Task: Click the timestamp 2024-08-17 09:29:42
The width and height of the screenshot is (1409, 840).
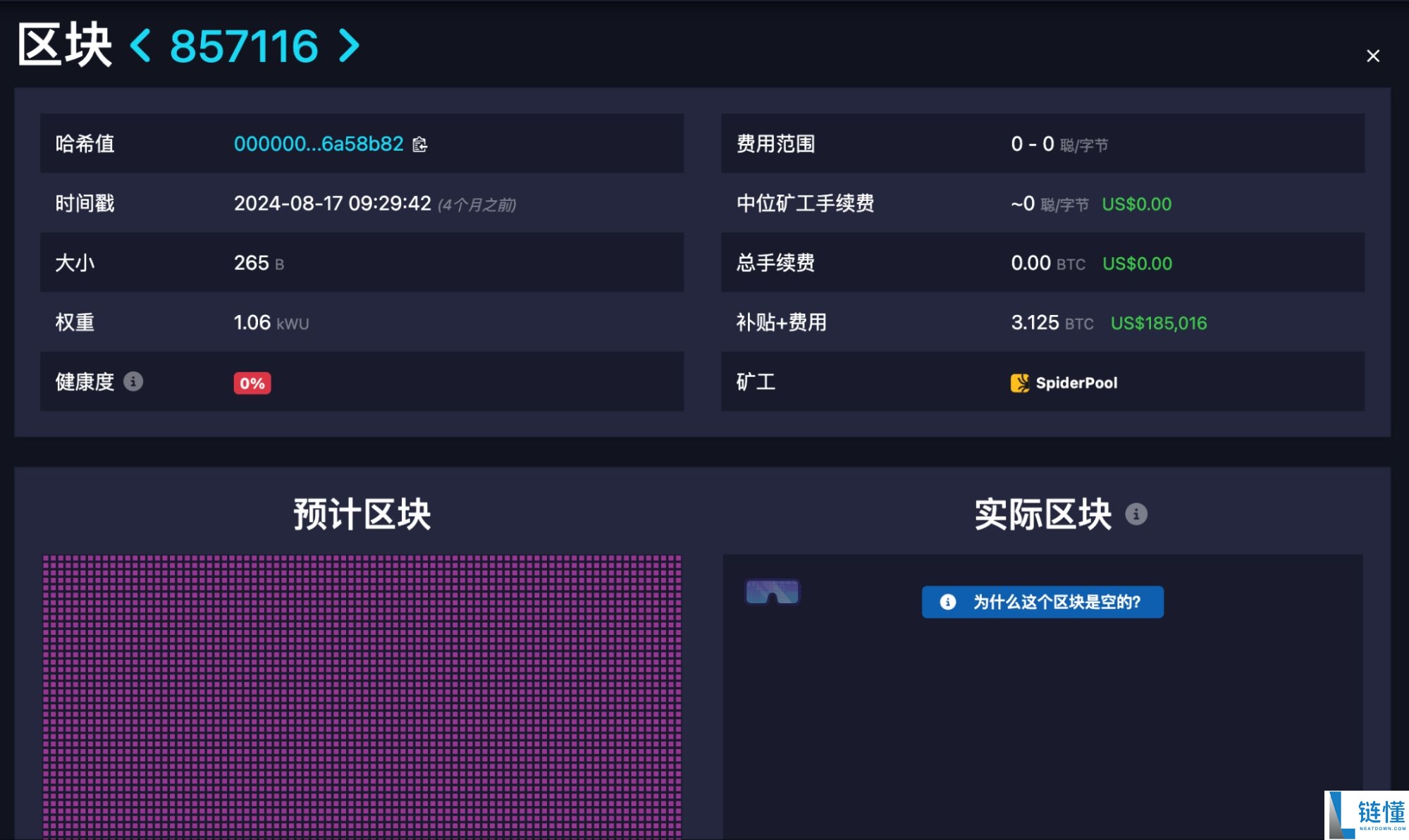Action: point(332,204)
